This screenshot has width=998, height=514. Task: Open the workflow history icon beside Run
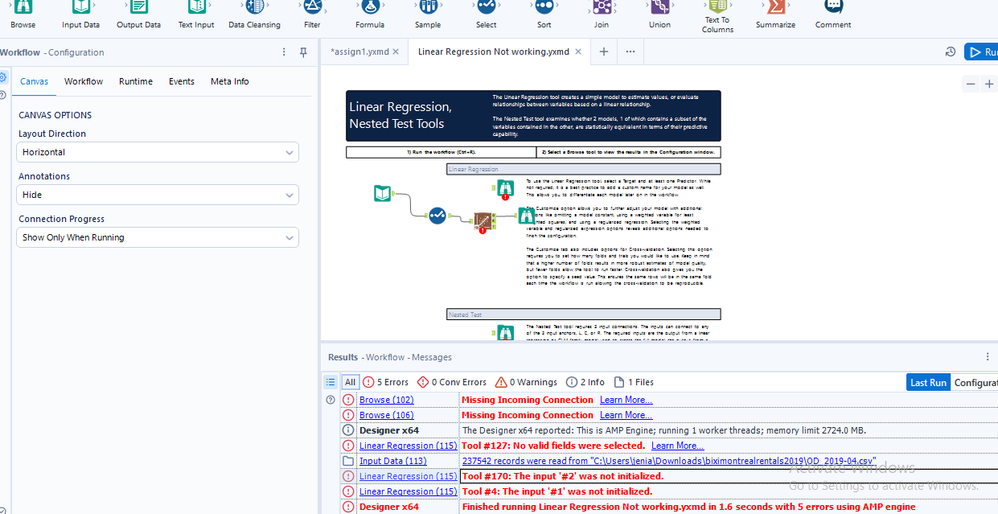(950, 52)
